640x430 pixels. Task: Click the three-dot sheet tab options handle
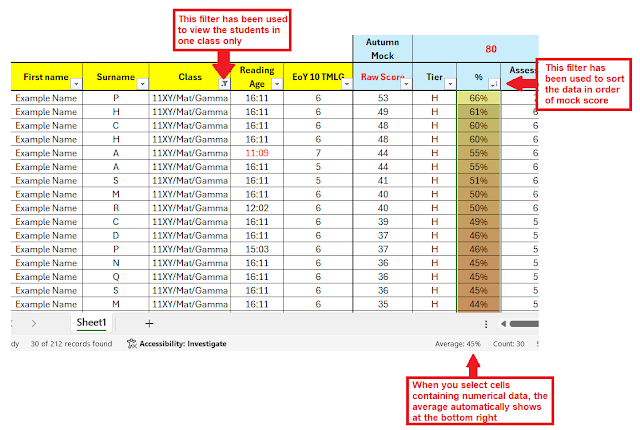point(486,324)
